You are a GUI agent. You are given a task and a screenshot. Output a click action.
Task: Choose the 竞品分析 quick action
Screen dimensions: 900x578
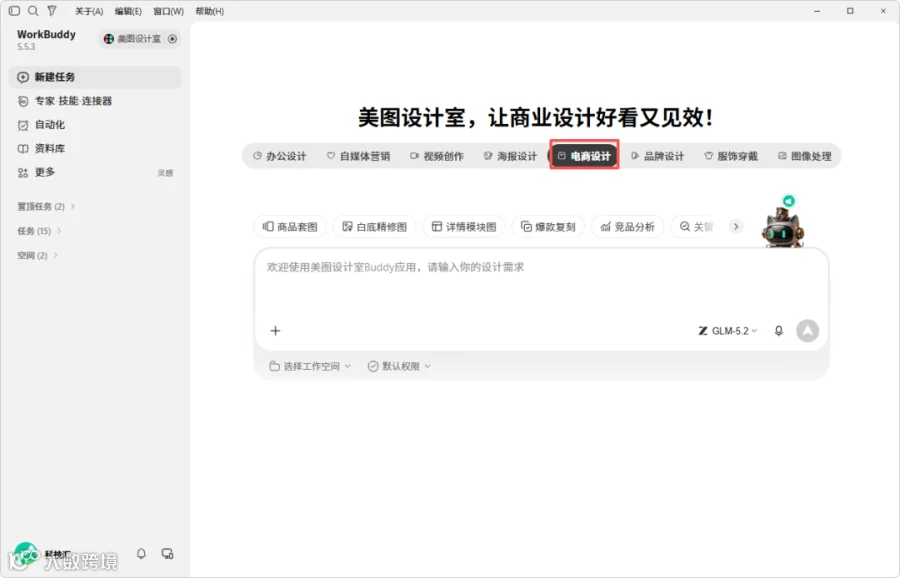pos(627,227)
